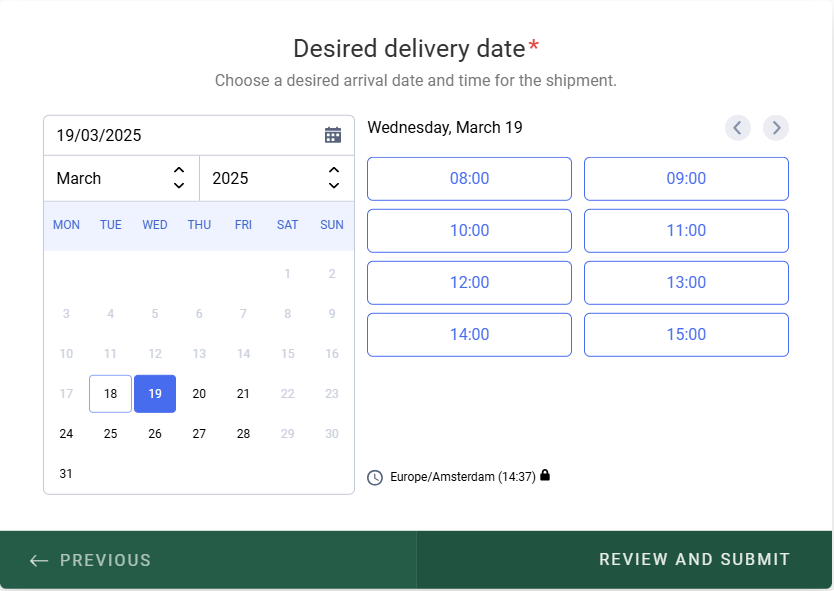Click the left arrow icon on Previous

pos(39,560)
